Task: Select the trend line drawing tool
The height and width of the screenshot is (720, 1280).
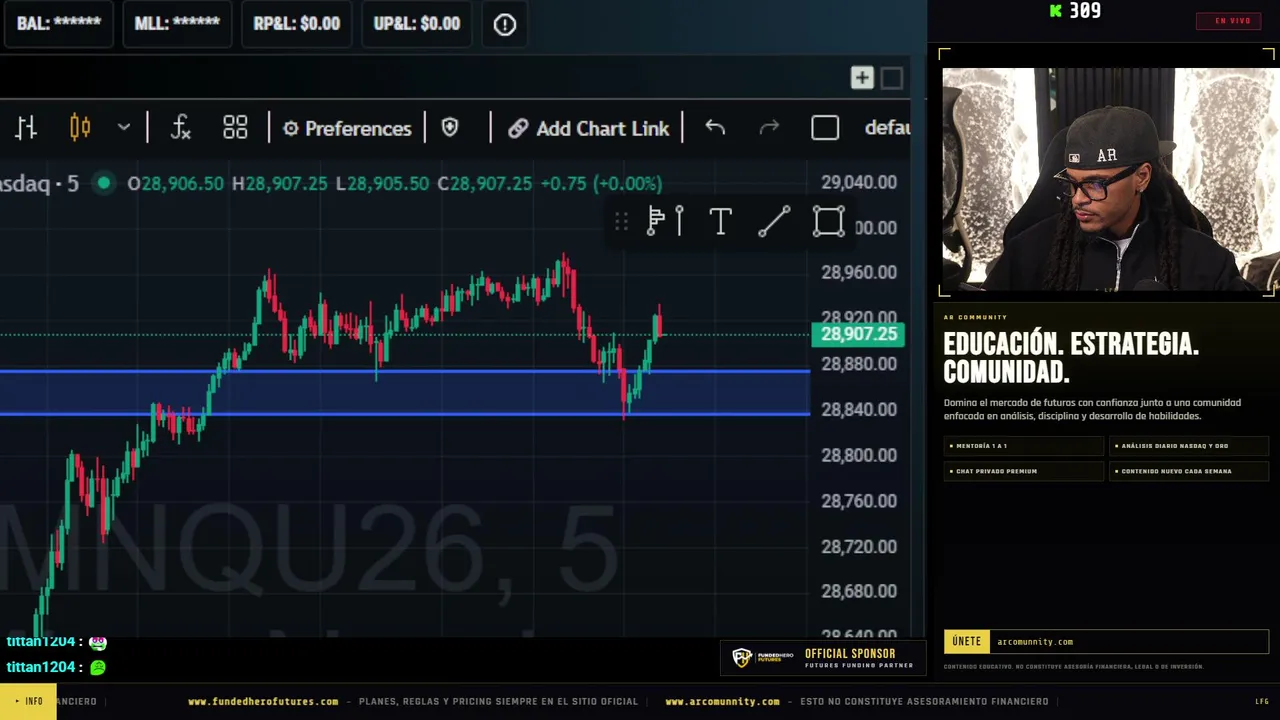Action: pos(774,221)
